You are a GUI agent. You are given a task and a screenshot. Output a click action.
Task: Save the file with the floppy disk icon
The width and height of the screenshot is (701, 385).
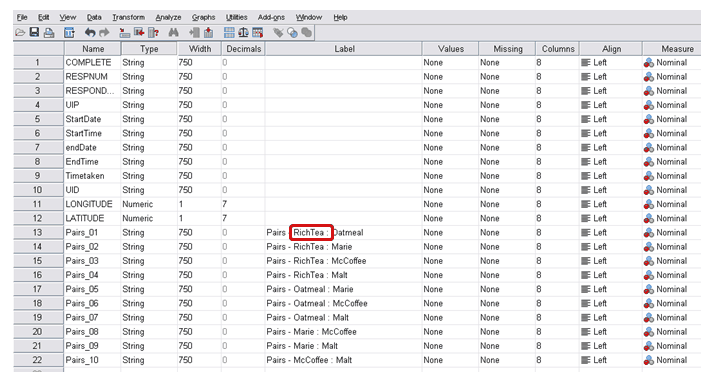34,32
